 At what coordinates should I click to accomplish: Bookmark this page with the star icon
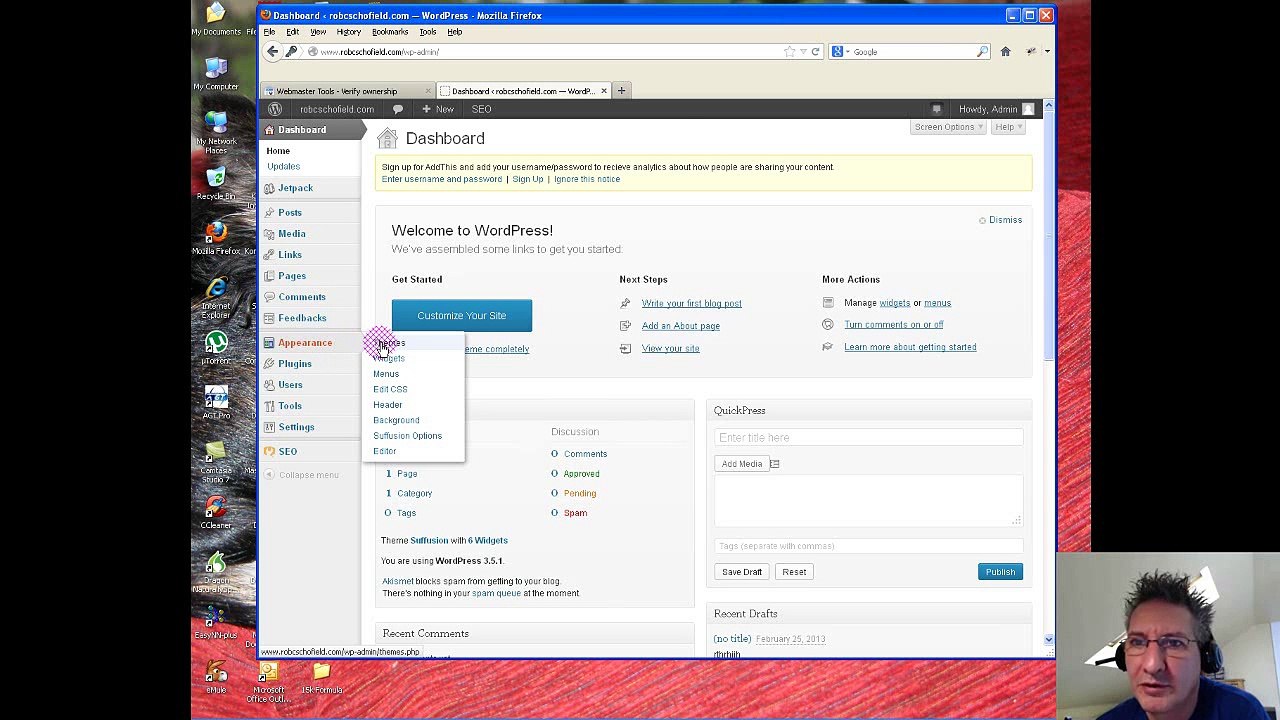789,51
